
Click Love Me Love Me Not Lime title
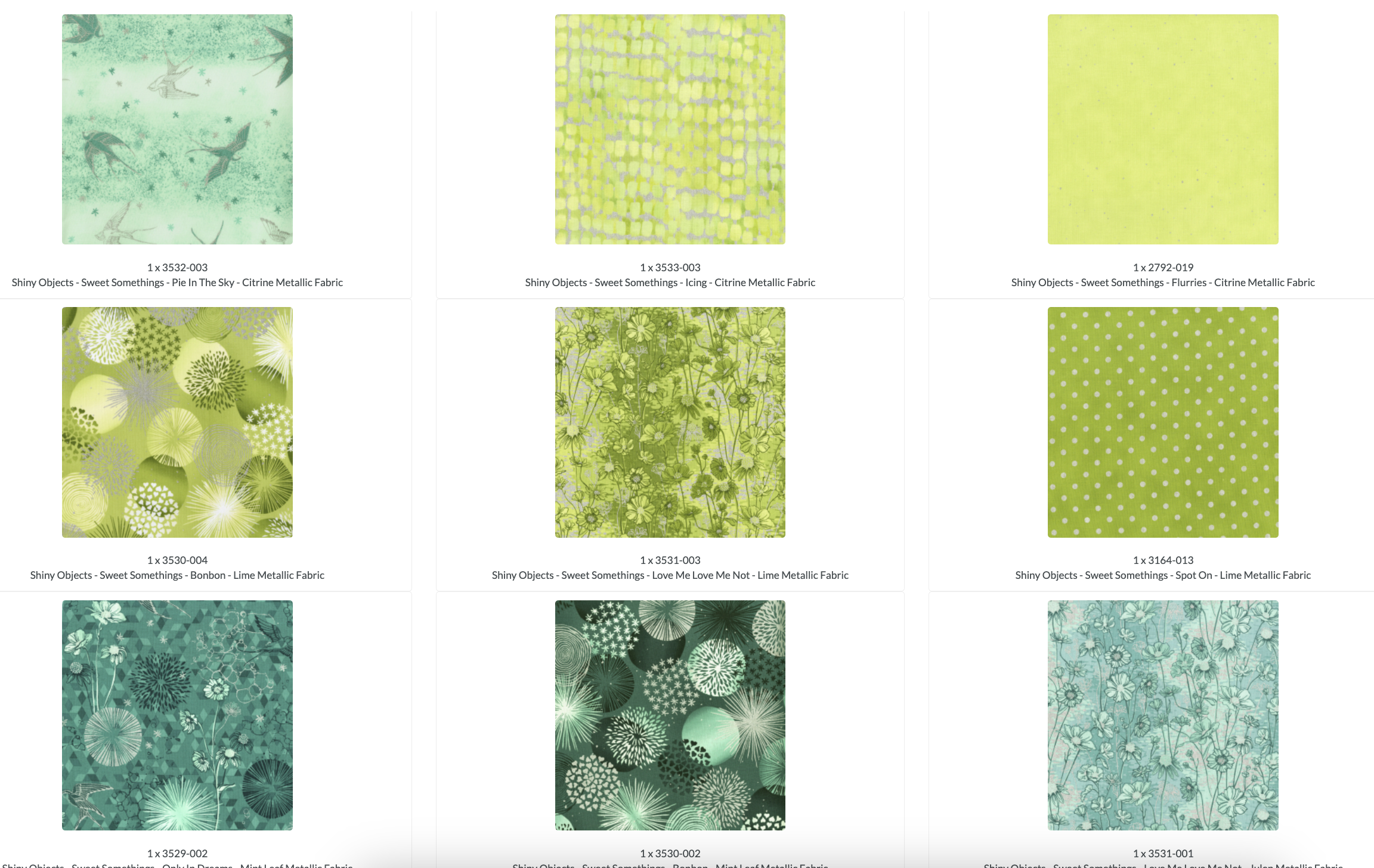coord(670,575)
